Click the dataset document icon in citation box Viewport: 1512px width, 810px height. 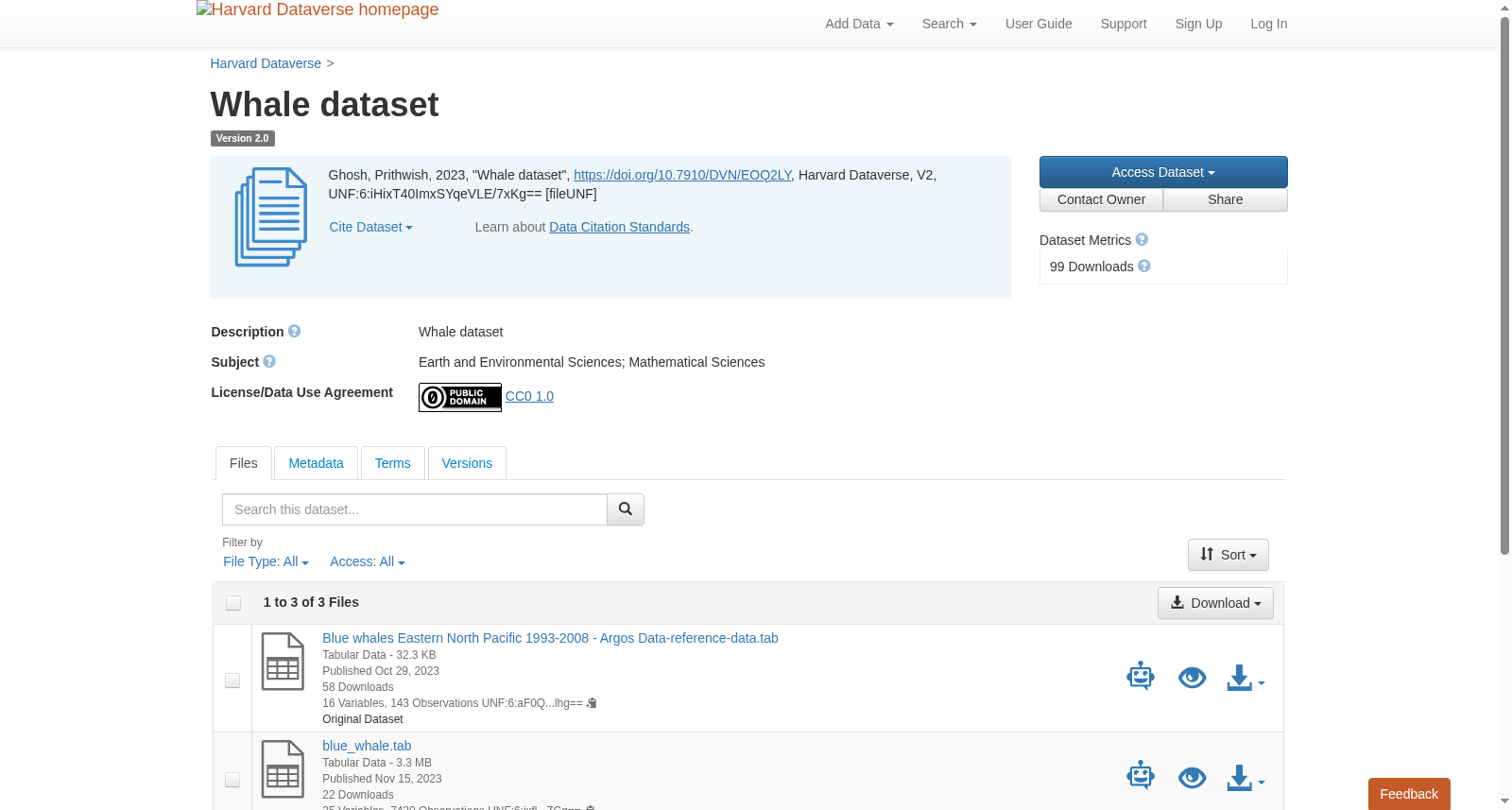point(271,217)
